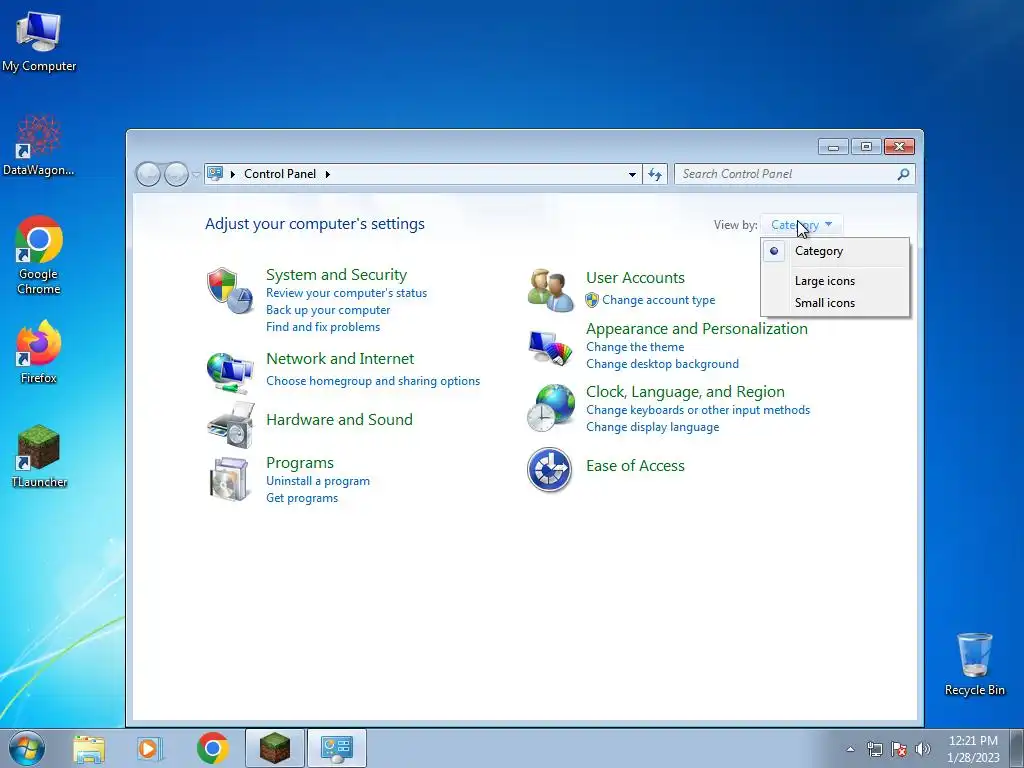The height and width of the screenshot is (768, 1024).
Task: Show hidden tray icons arrow
Action: pyautogui.click(x=850, y=749)
